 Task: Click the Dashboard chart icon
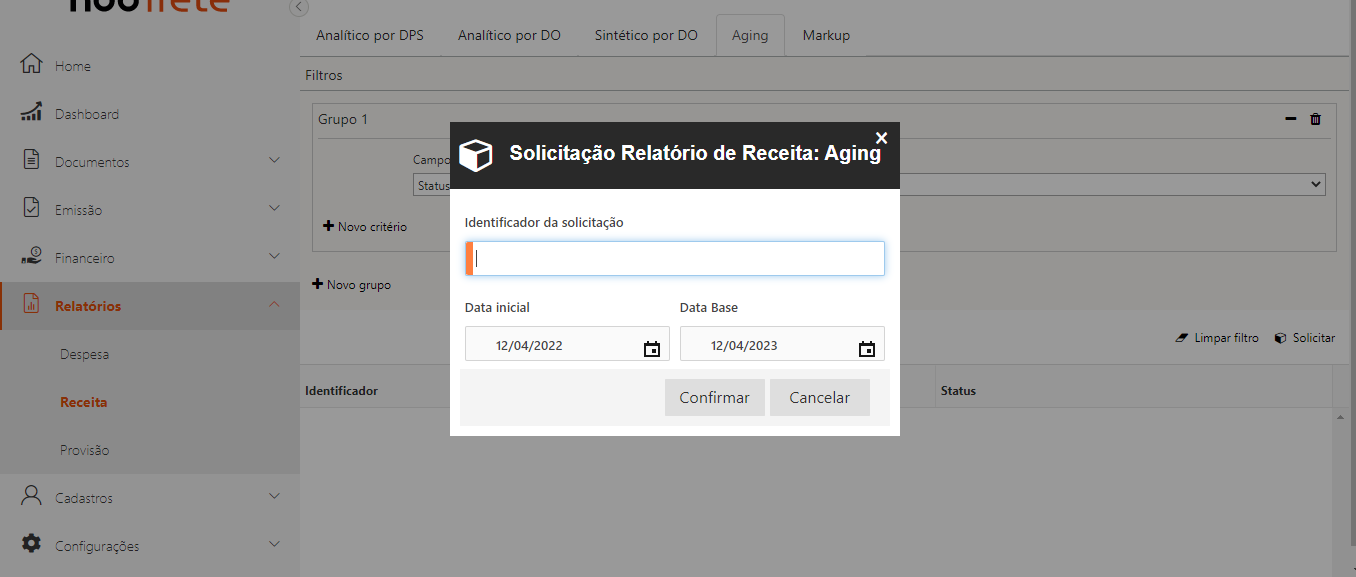[x=31, y=112]
